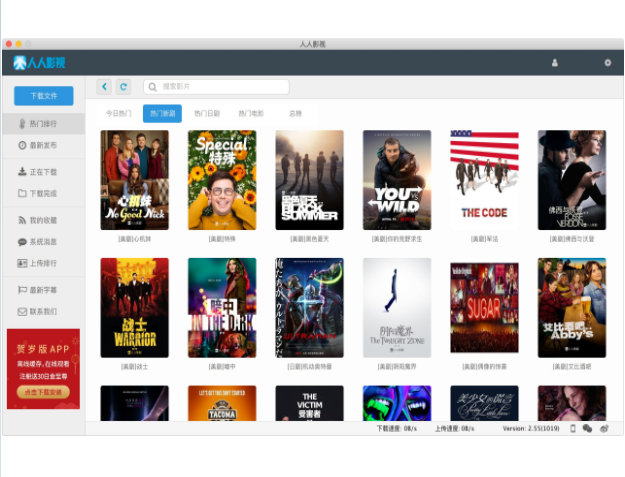This screenshot has height=477, width=625.
Task: Click the 人人影视 logo
Action: coord(39,63)
